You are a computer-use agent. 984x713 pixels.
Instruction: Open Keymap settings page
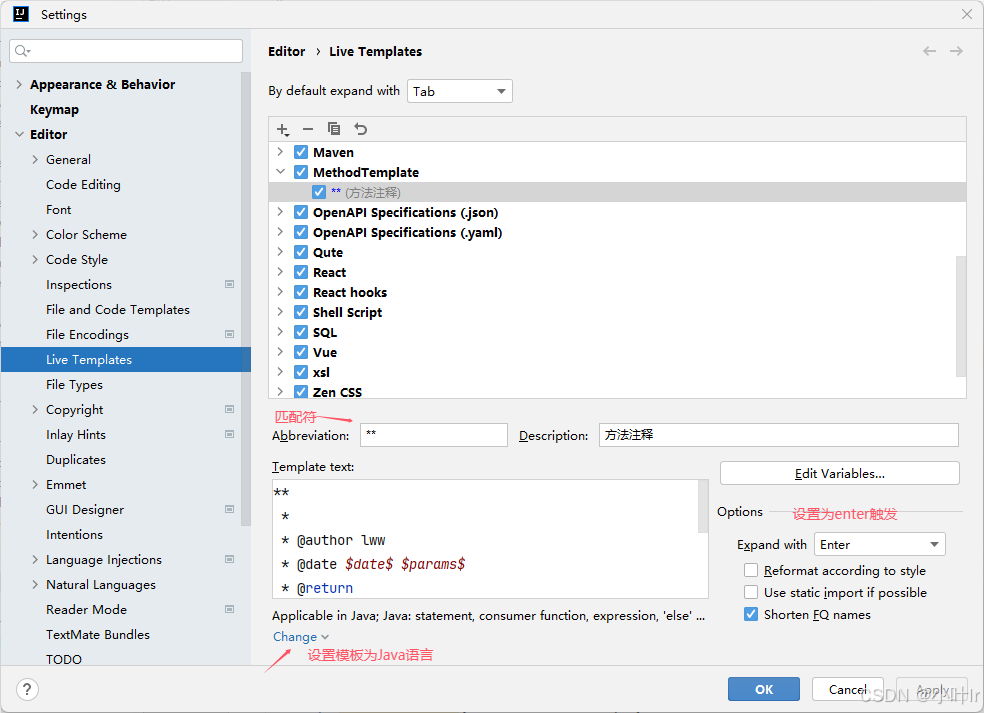55,109
